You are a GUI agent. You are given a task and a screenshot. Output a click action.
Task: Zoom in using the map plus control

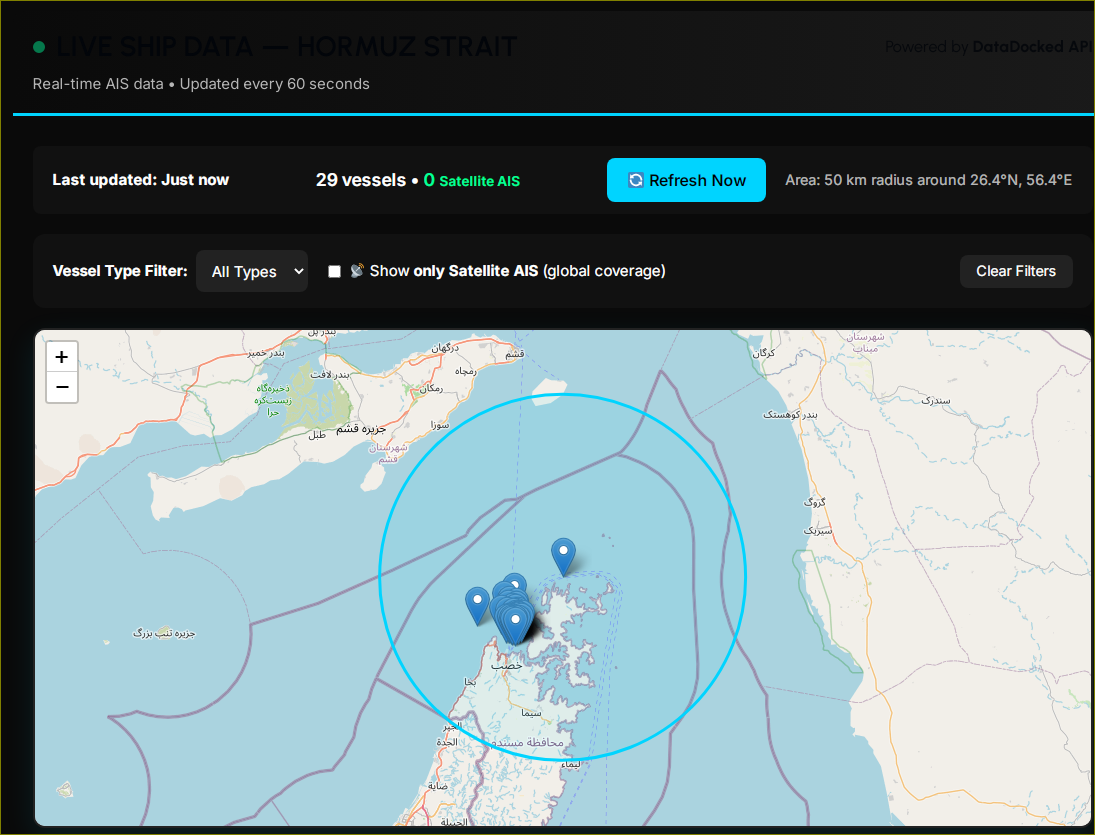pyautogui.click(x=61, y=355)
